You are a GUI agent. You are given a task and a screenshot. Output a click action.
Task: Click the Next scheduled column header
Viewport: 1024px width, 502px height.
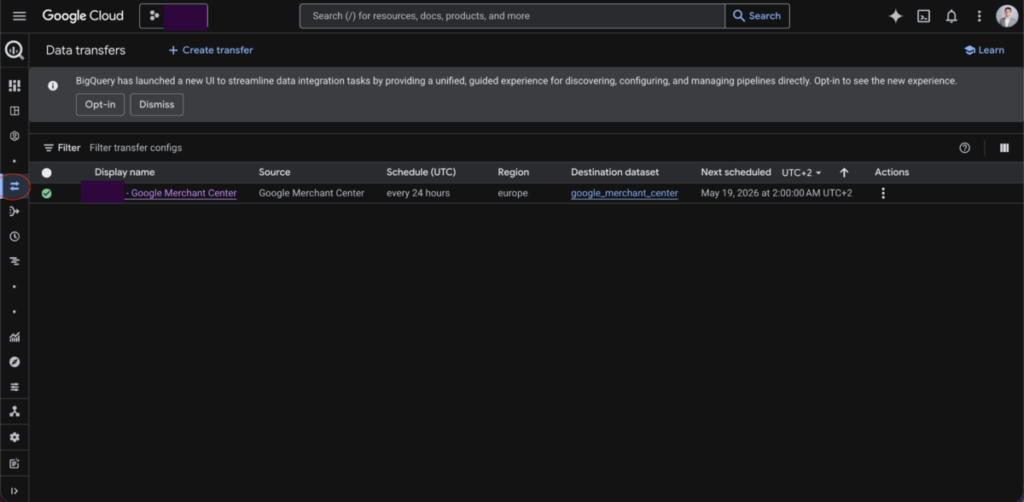click(x=736, y=172)
